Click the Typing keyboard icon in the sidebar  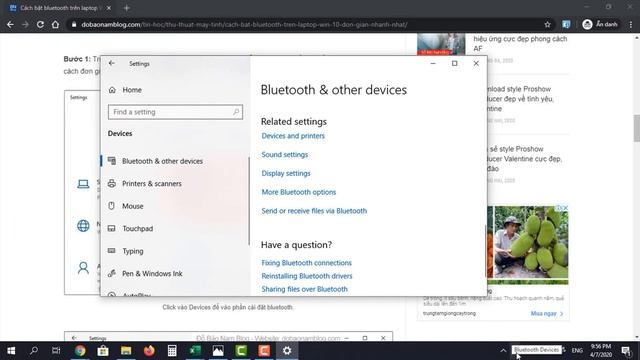point(111,250)
